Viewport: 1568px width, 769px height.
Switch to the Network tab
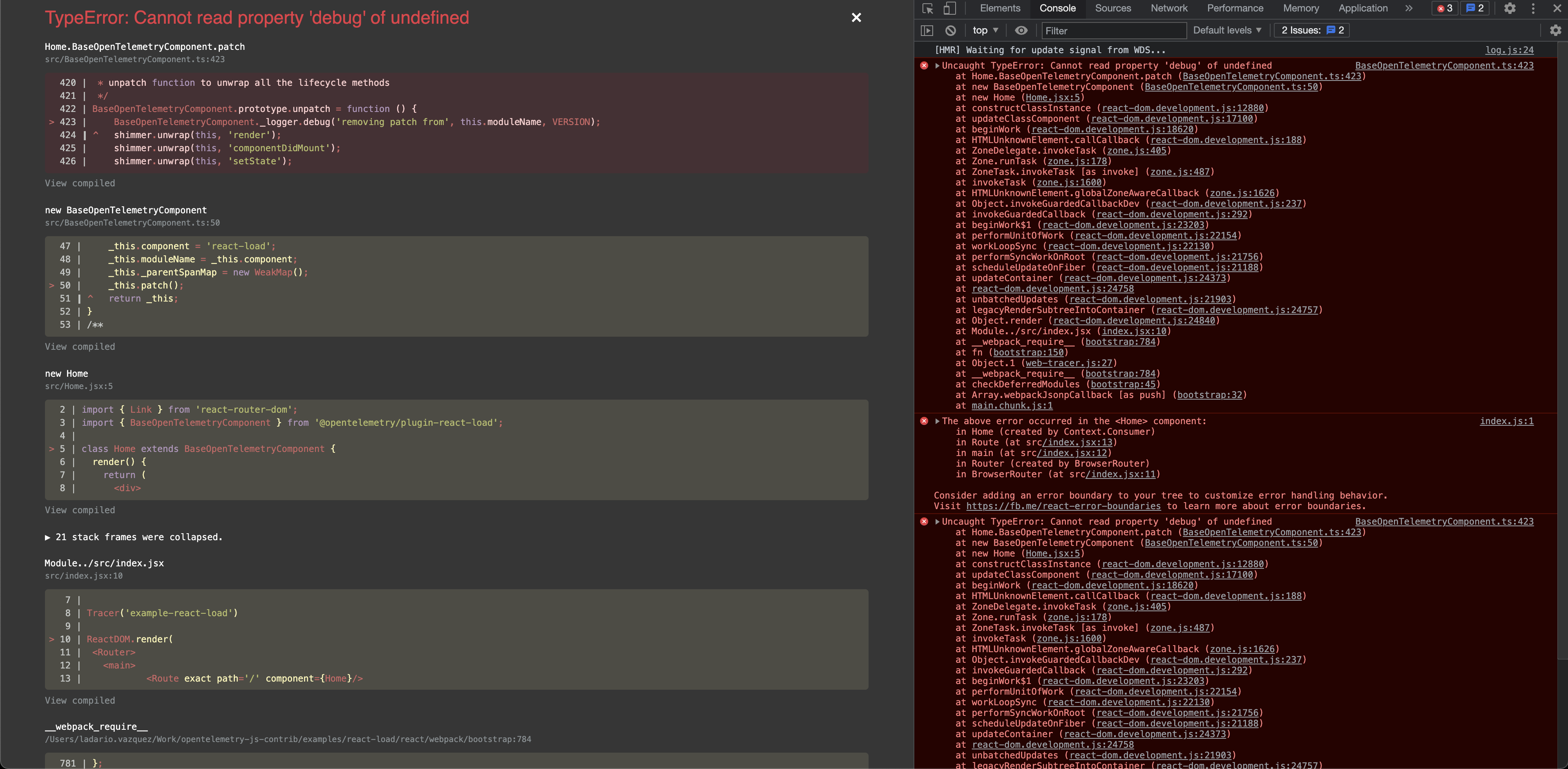[x=1169, y=9]
